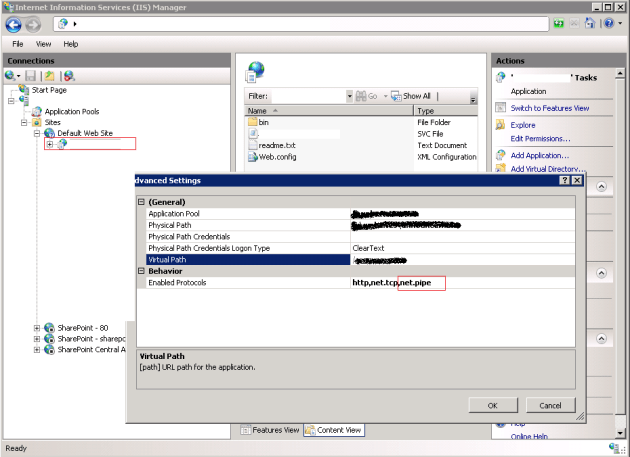Select Application Pools in the tree

pos(72,111)
